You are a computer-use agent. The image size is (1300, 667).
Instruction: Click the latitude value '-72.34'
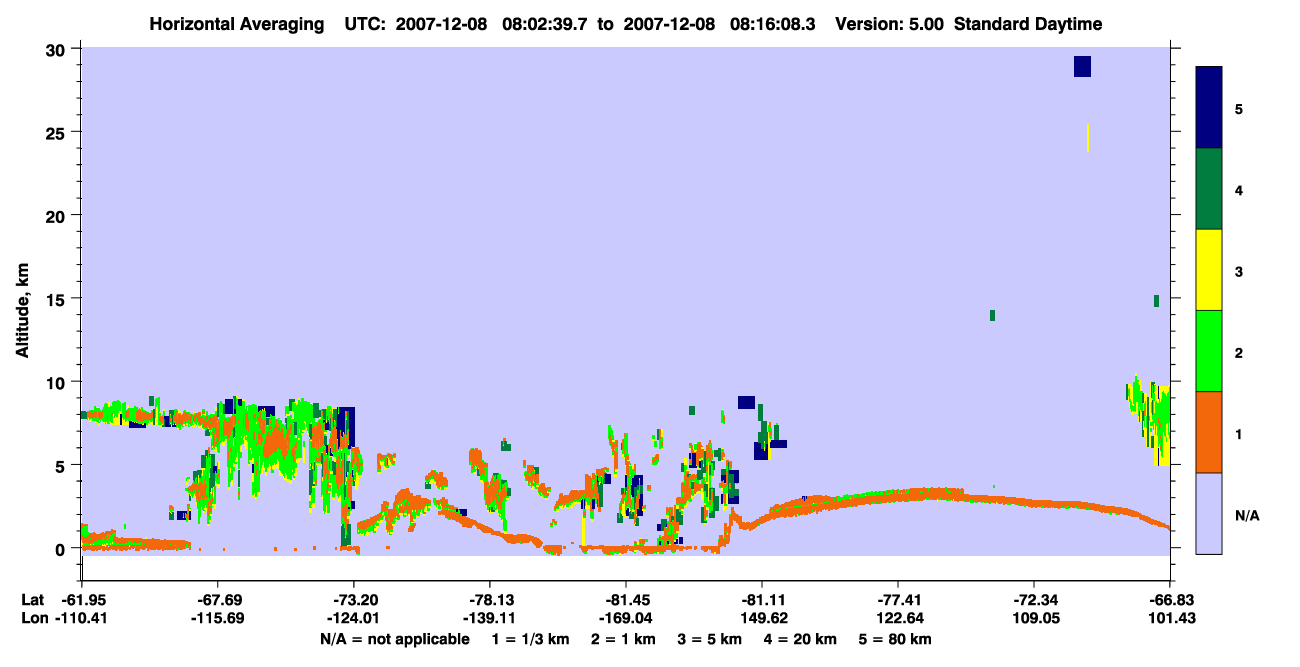pyautogui.click(x=1034, y=600)
